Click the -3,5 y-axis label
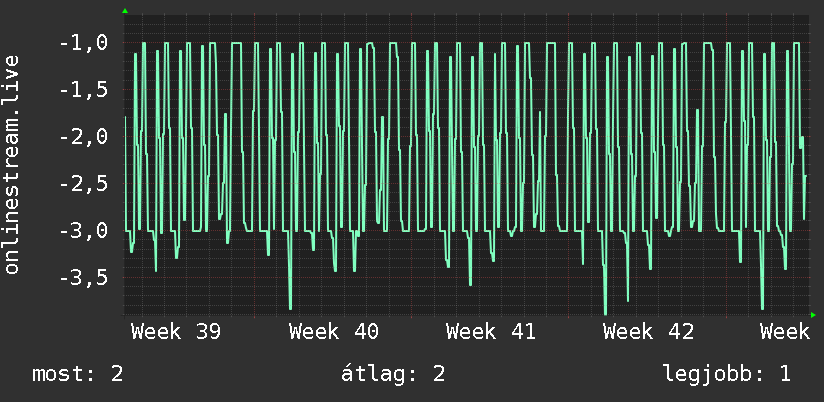The width and height of the screenshot is (824, 402). pyautogui.click(x=84, y=279)
